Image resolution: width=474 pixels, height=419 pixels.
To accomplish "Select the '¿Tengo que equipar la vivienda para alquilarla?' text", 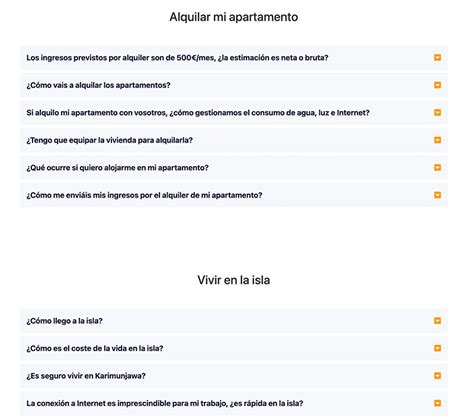I will (110, 140).
